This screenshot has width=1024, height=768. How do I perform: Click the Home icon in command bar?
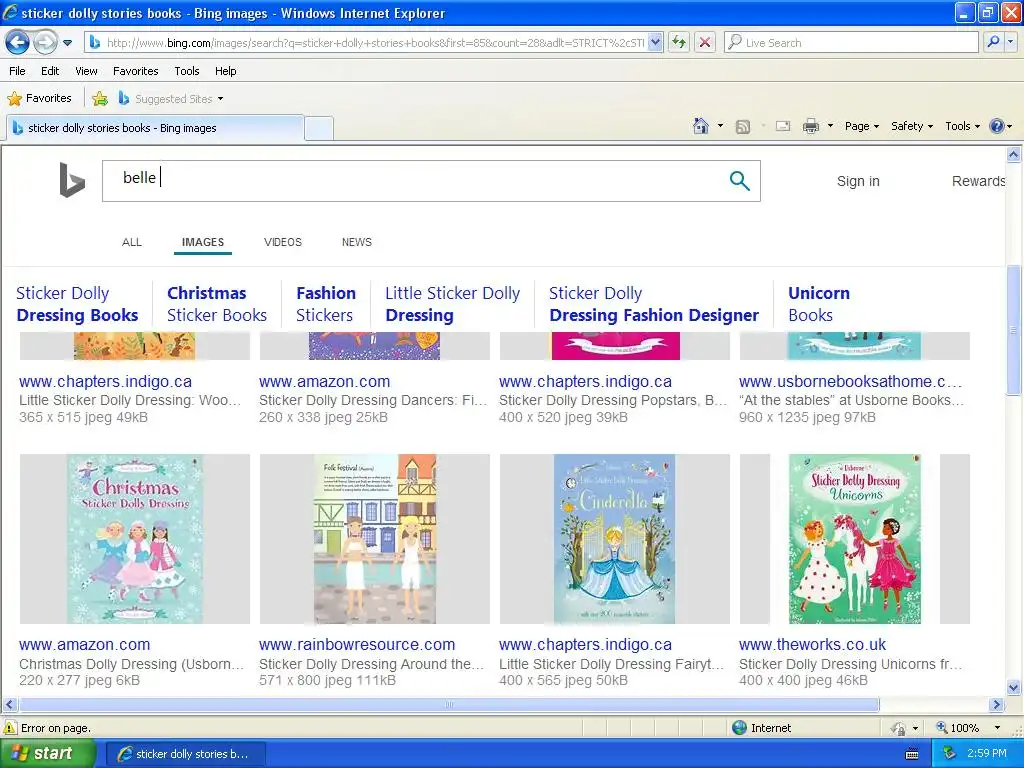(x=701, y=126)
